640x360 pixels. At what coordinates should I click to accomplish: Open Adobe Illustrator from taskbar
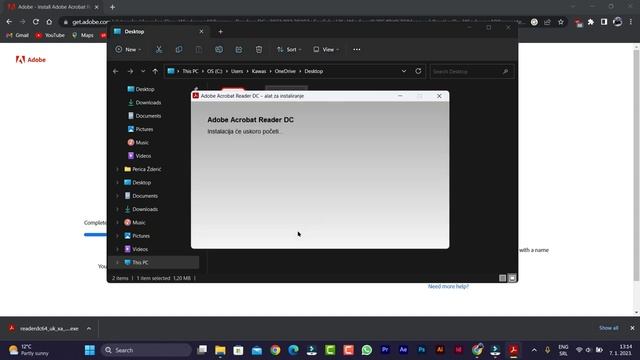[x=440, y=350]
